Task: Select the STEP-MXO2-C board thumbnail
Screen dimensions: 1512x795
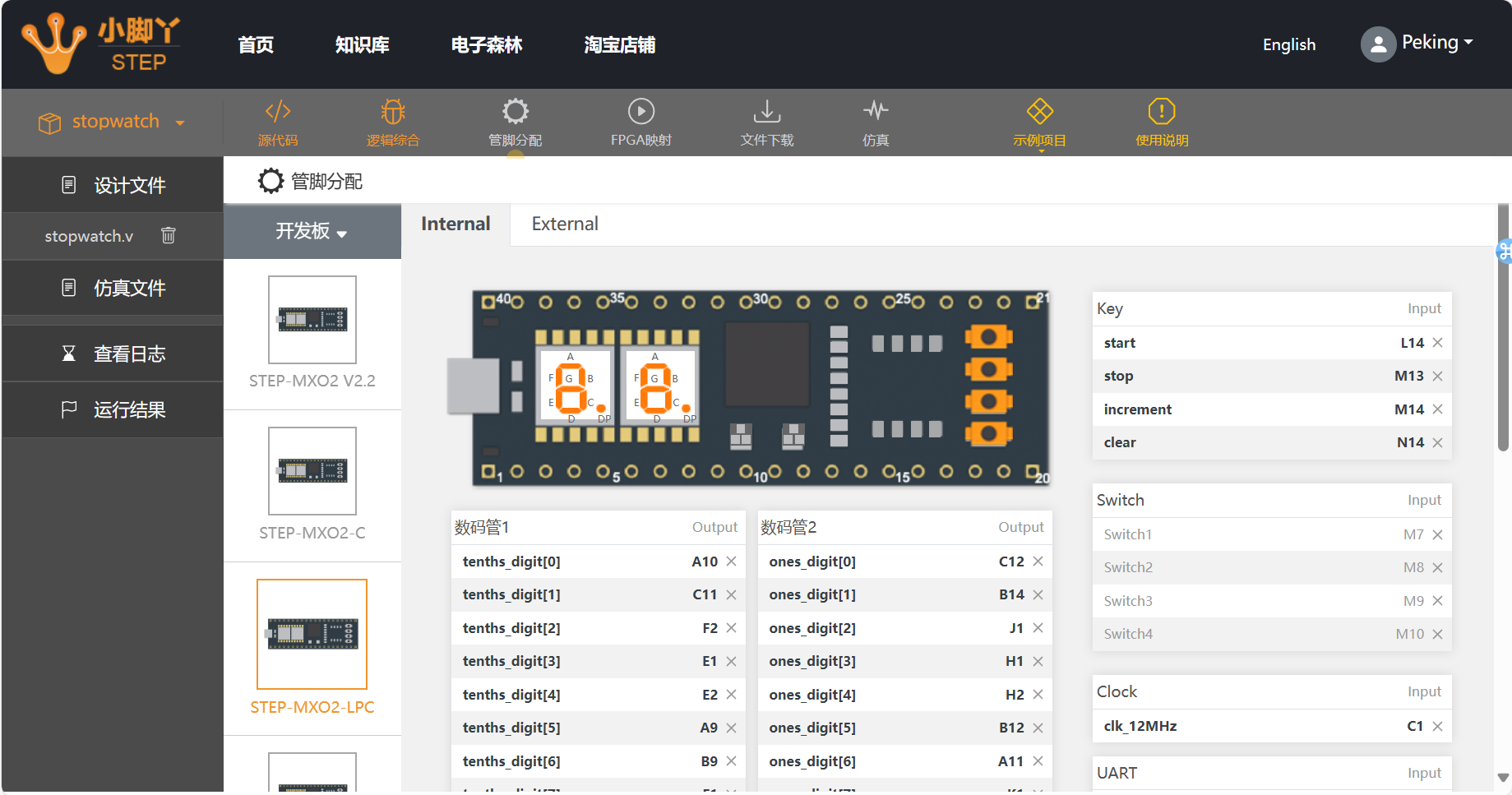Action: click(x=312, y=471)
